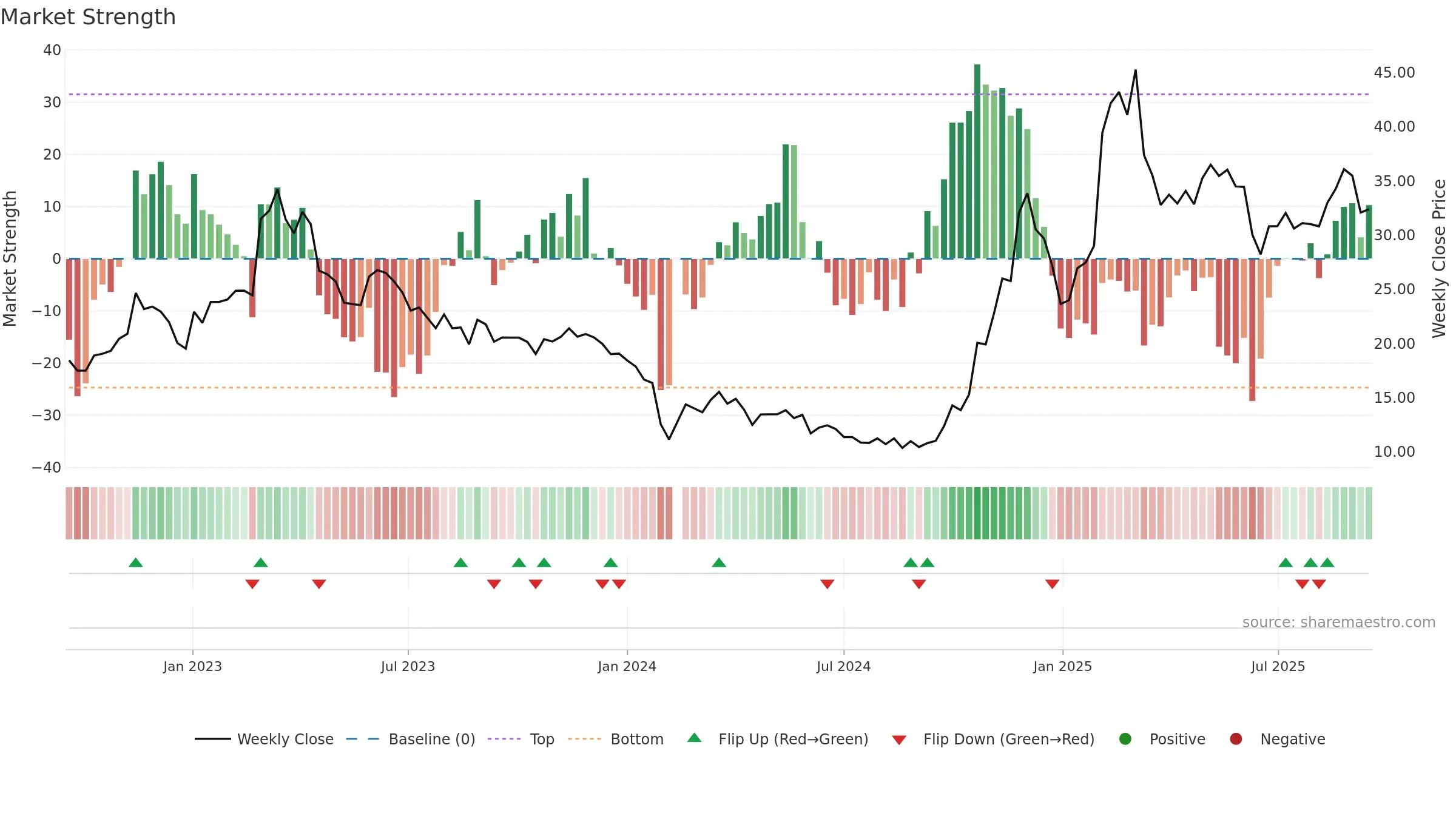
Task: Click the dark red Negative circle icon
Action: coord(1236,739)
